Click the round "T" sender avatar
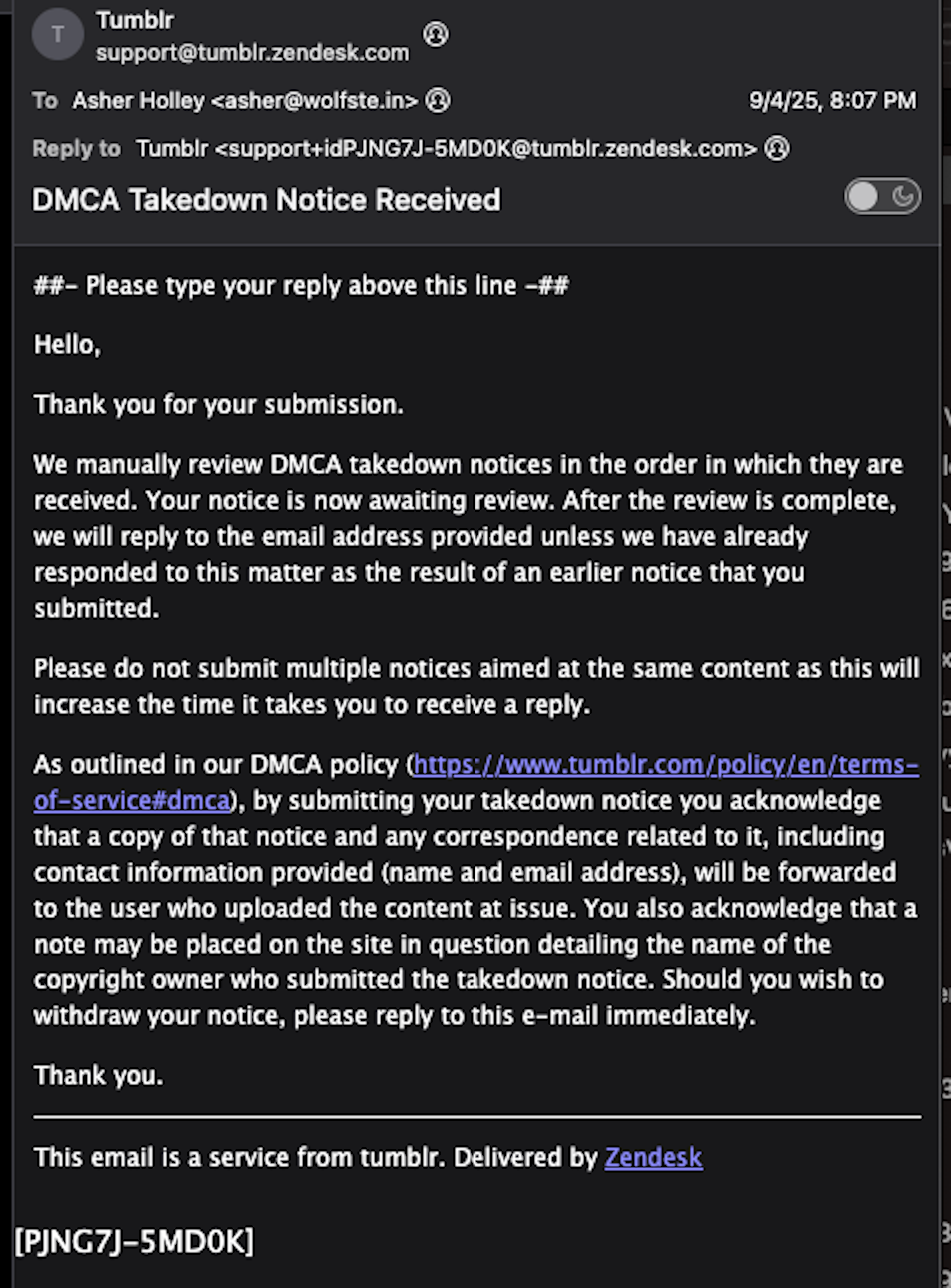The width and height of the screenshot is (951, 1288). pos(57,35)
